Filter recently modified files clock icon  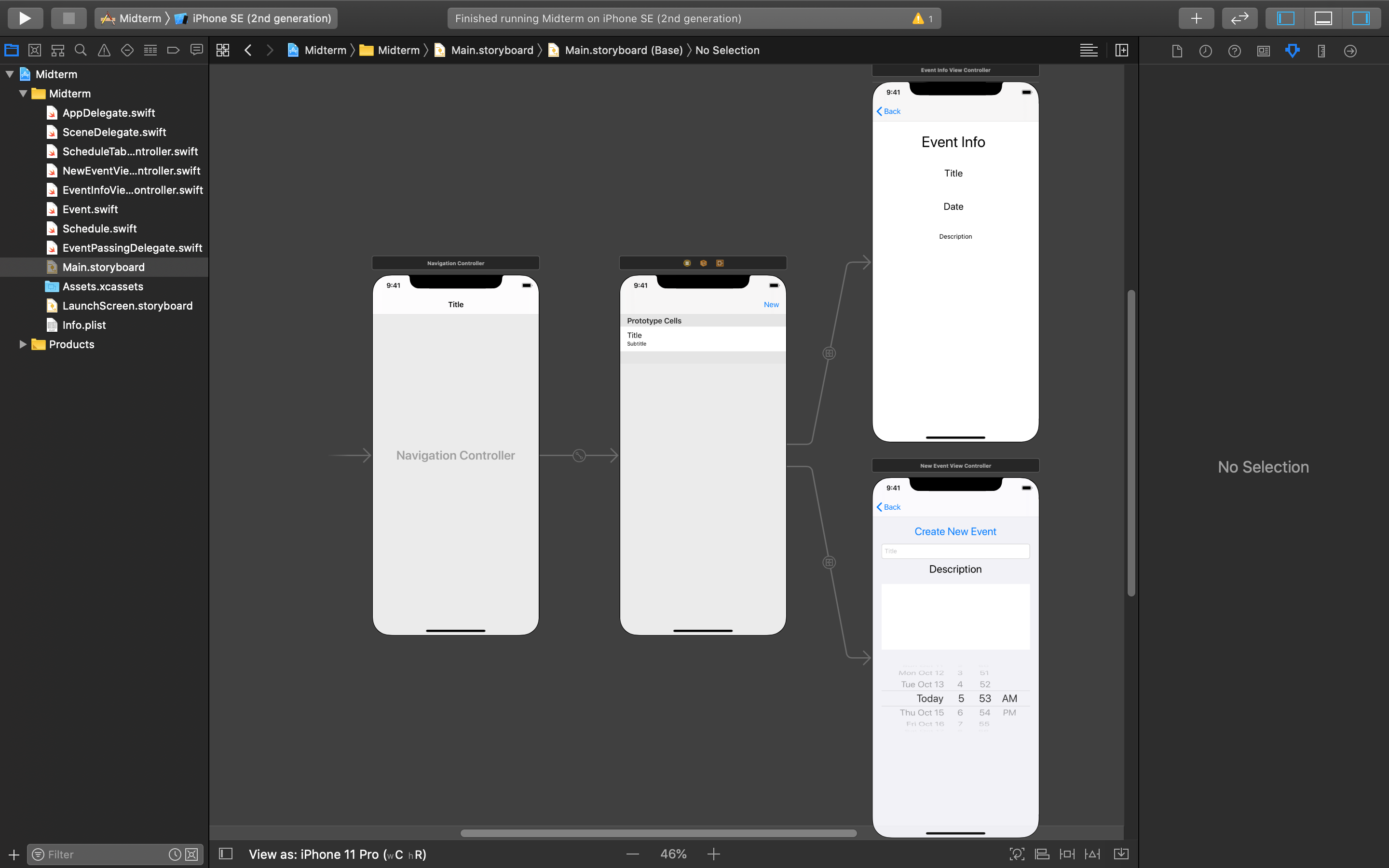pyautogui.click(x=175, y=855)
